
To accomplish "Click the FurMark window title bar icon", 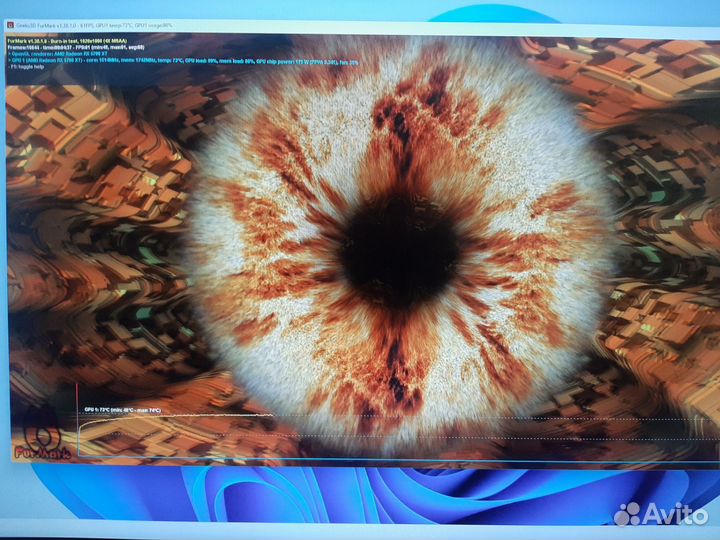I will [x=10, y=25].
